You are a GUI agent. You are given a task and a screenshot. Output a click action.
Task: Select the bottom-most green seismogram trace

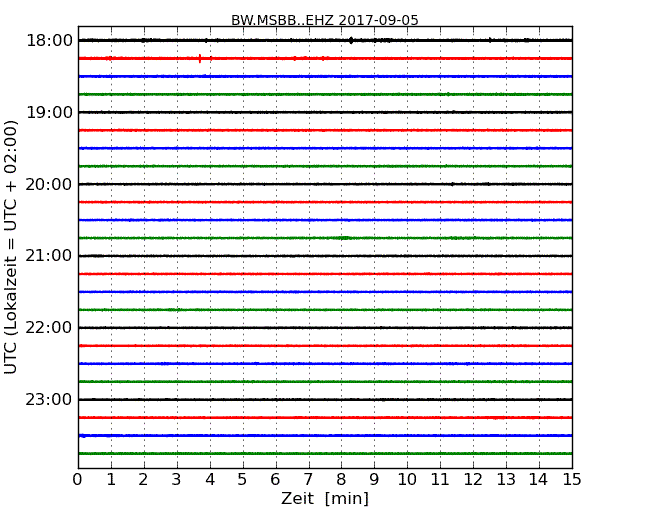tap(325, 454)
